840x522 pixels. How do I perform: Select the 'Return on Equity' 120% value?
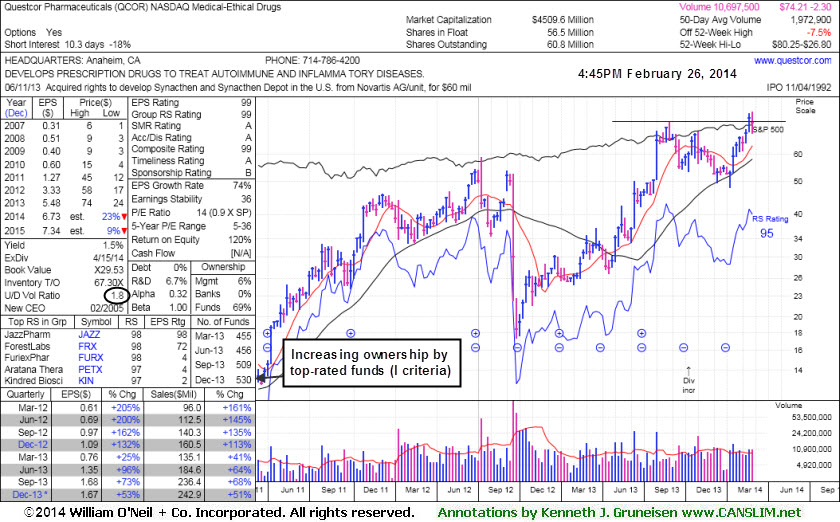239,240
